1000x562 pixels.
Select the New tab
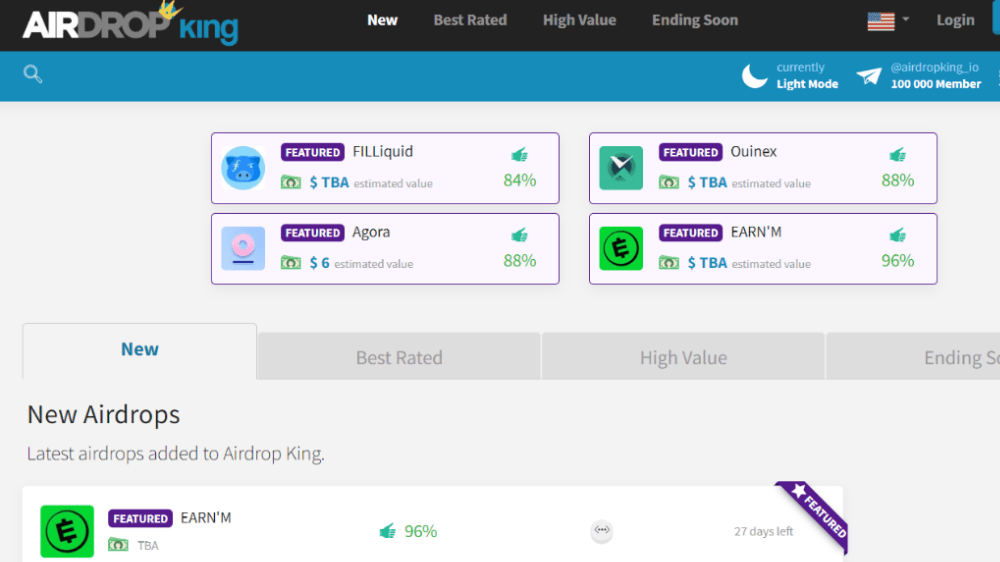pos(140,350)
